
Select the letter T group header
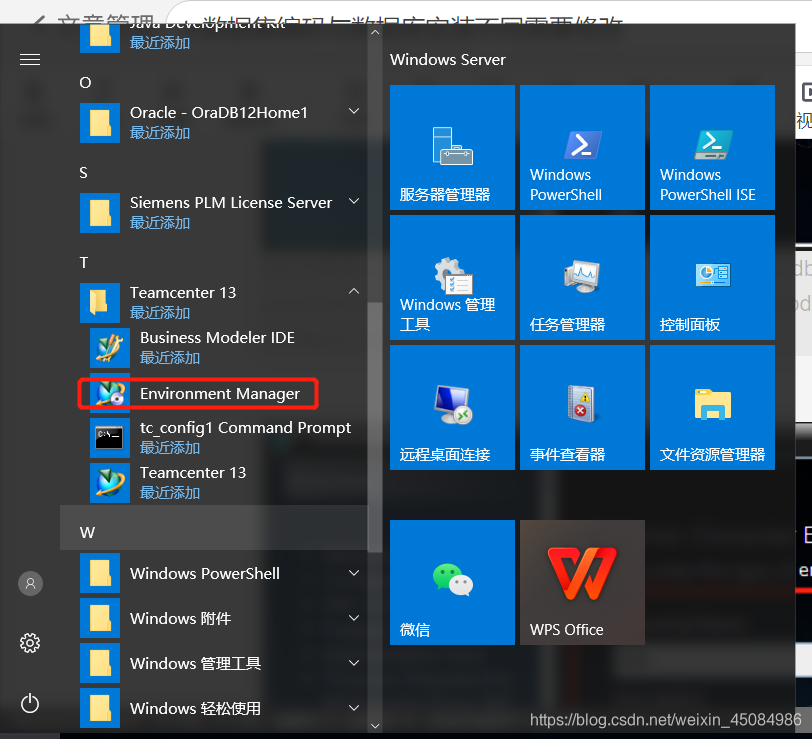pyautogui.click(x=84, y=263)
